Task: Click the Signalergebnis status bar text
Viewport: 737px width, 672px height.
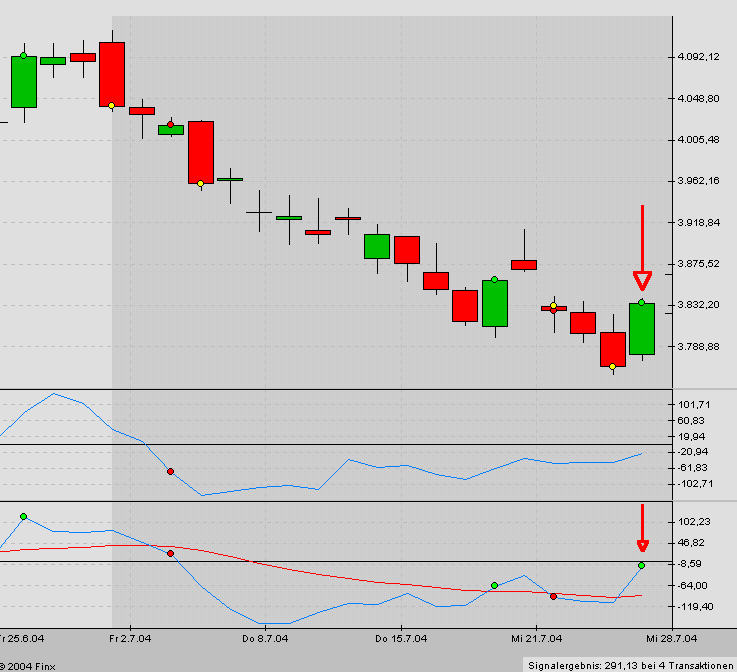Action: click(628, 664)
